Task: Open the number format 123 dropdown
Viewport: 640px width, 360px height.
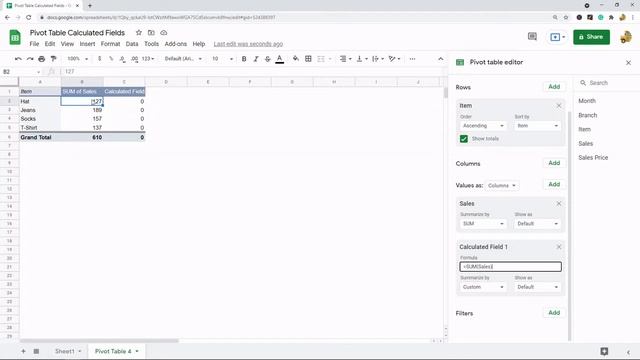Action: pos(148,59)
